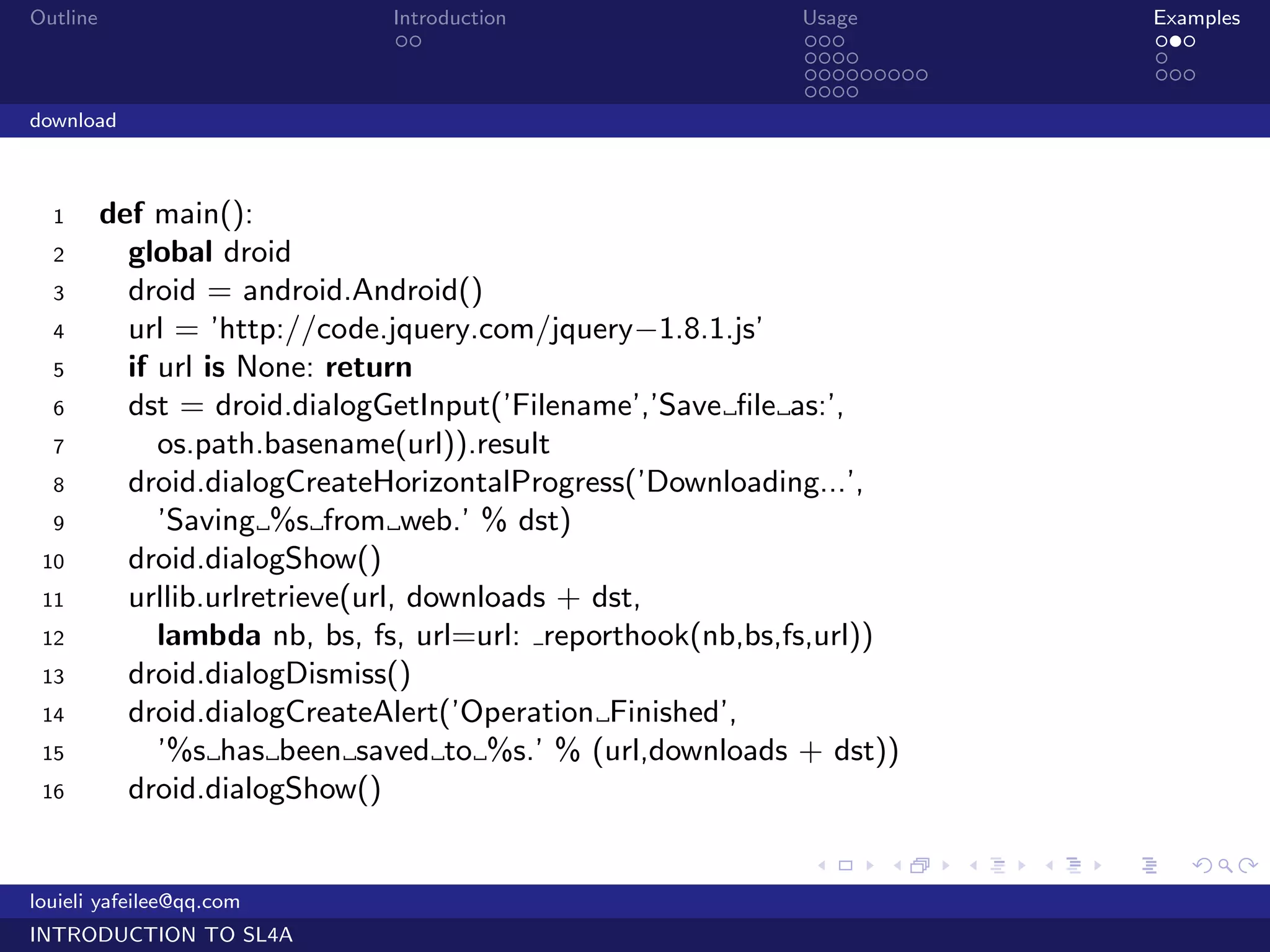
Task: Select second frame dot under Introduction
Action: pyautogui.click(x=415, y=42)
